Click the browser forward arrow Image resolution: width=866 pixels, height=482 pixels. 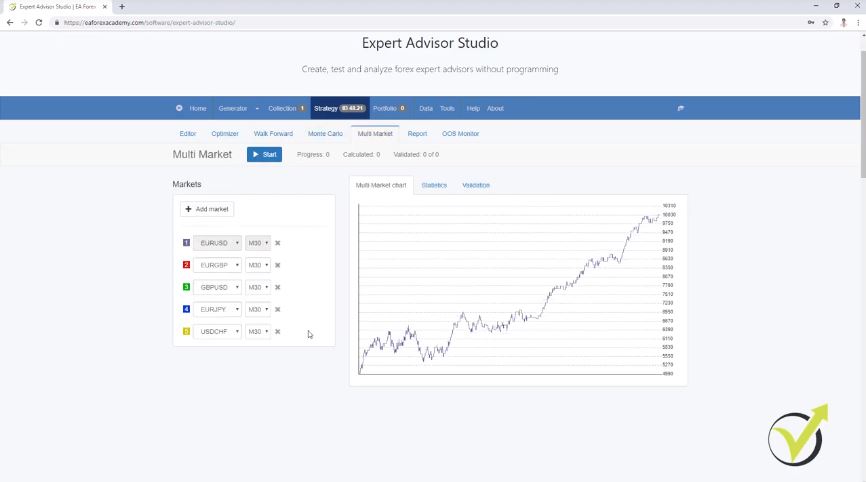point(24,23)
